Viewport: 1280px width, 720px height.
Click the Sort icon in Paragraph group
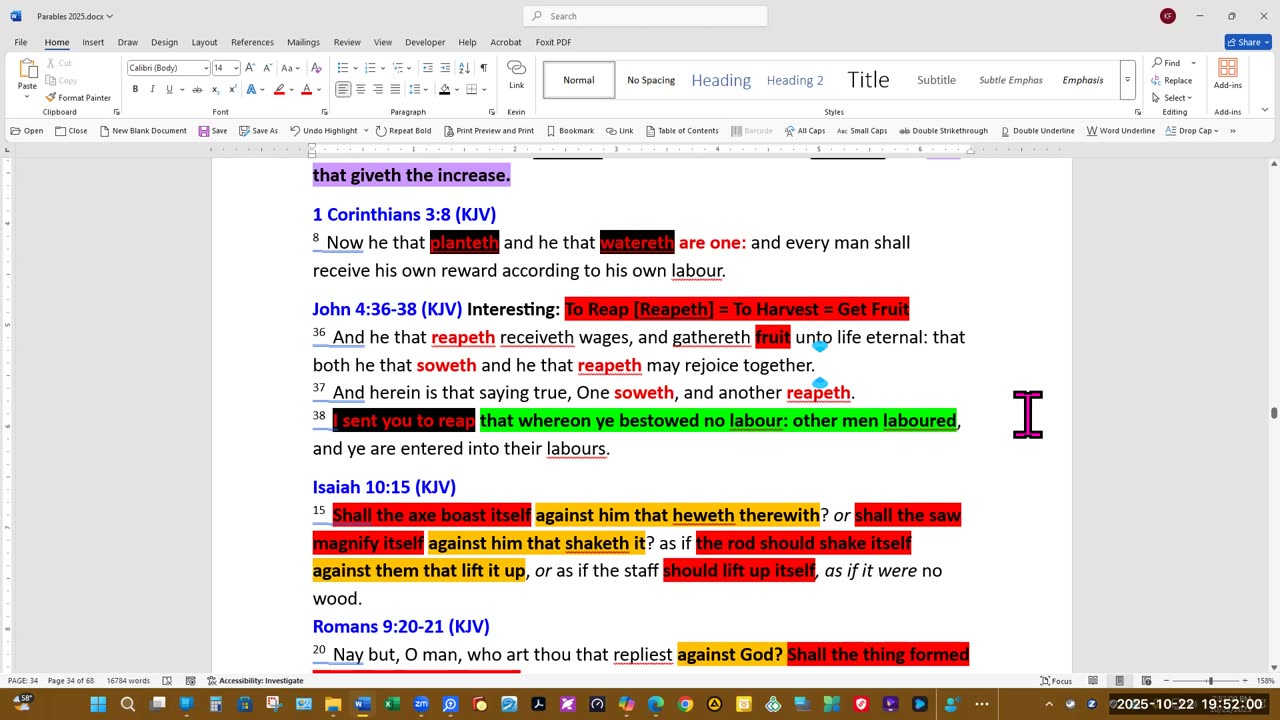tap(465, 67)
